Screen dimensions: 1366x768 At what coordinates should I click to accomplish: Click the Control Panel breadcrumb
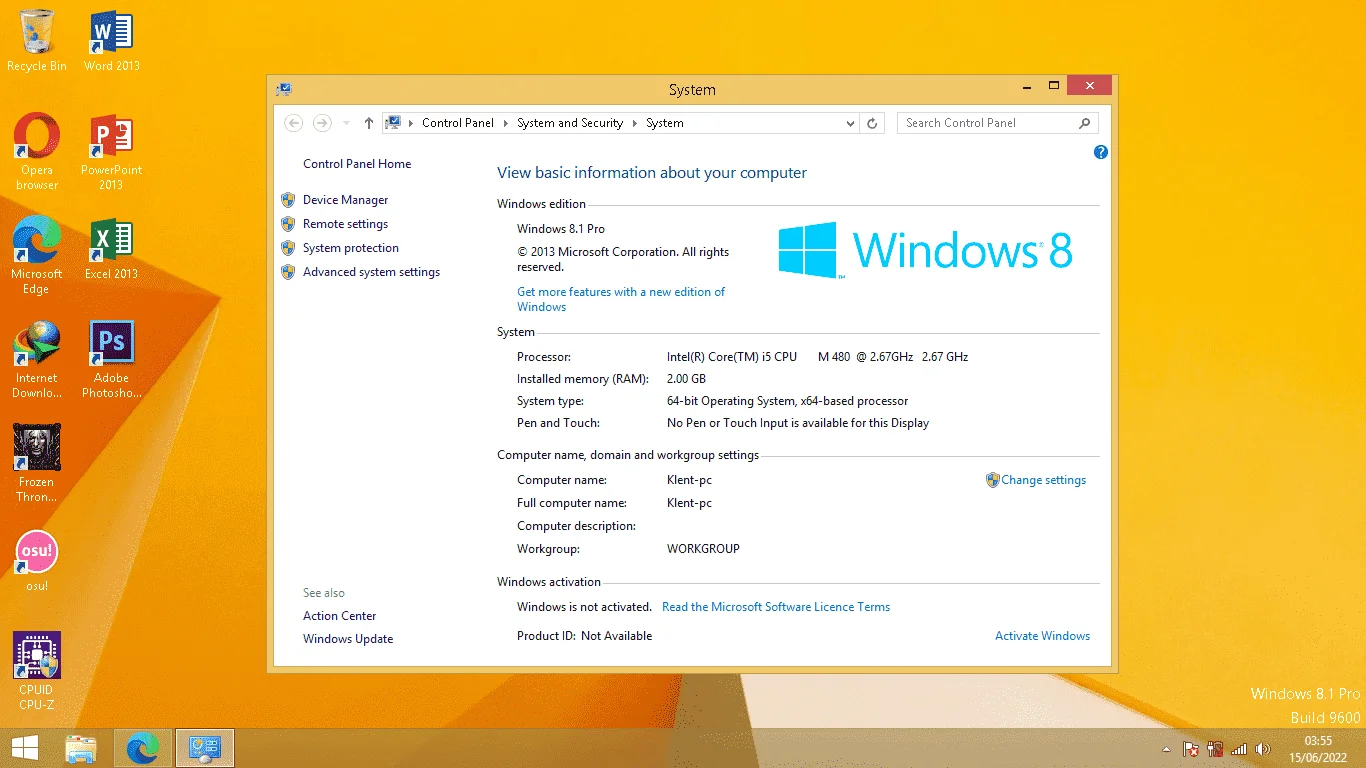458,123
